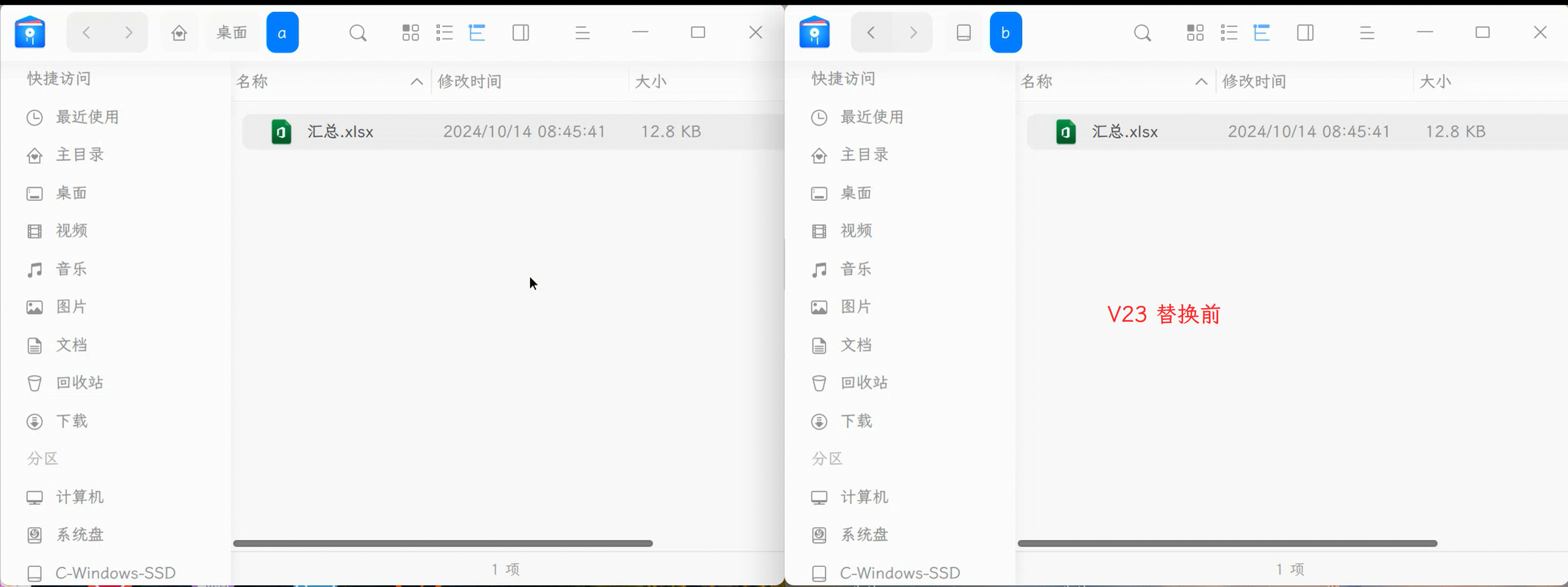Switch left window to list view
Viewport: 1568px width, 587px height.
tap(444, 32)
